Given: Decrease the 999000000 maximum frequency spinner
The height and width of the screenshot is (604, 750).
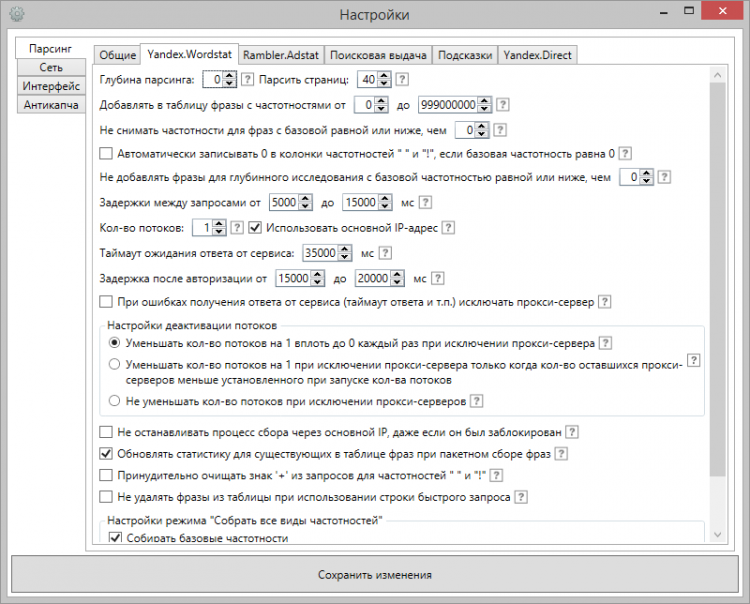Looking at the screenshot, I should point(485,109).
